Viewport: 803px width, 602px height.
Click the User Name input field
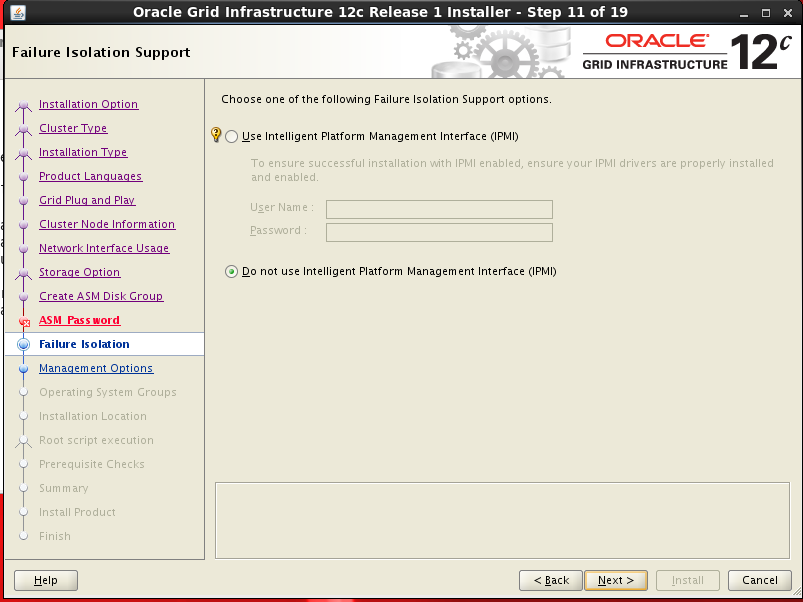439,209
